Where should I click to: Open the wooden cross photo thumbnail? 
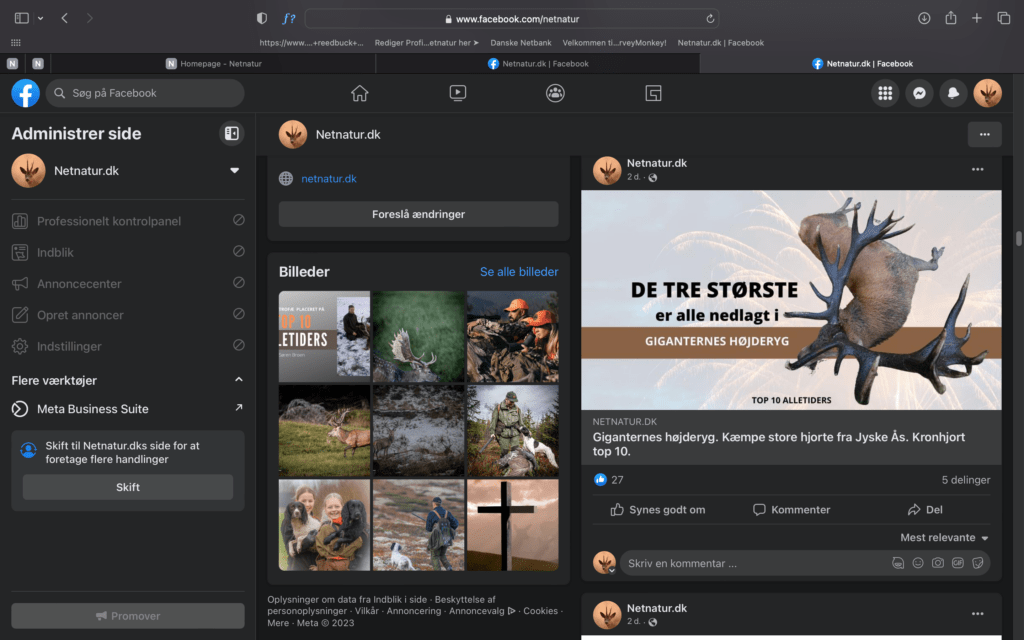coord(512,525)
